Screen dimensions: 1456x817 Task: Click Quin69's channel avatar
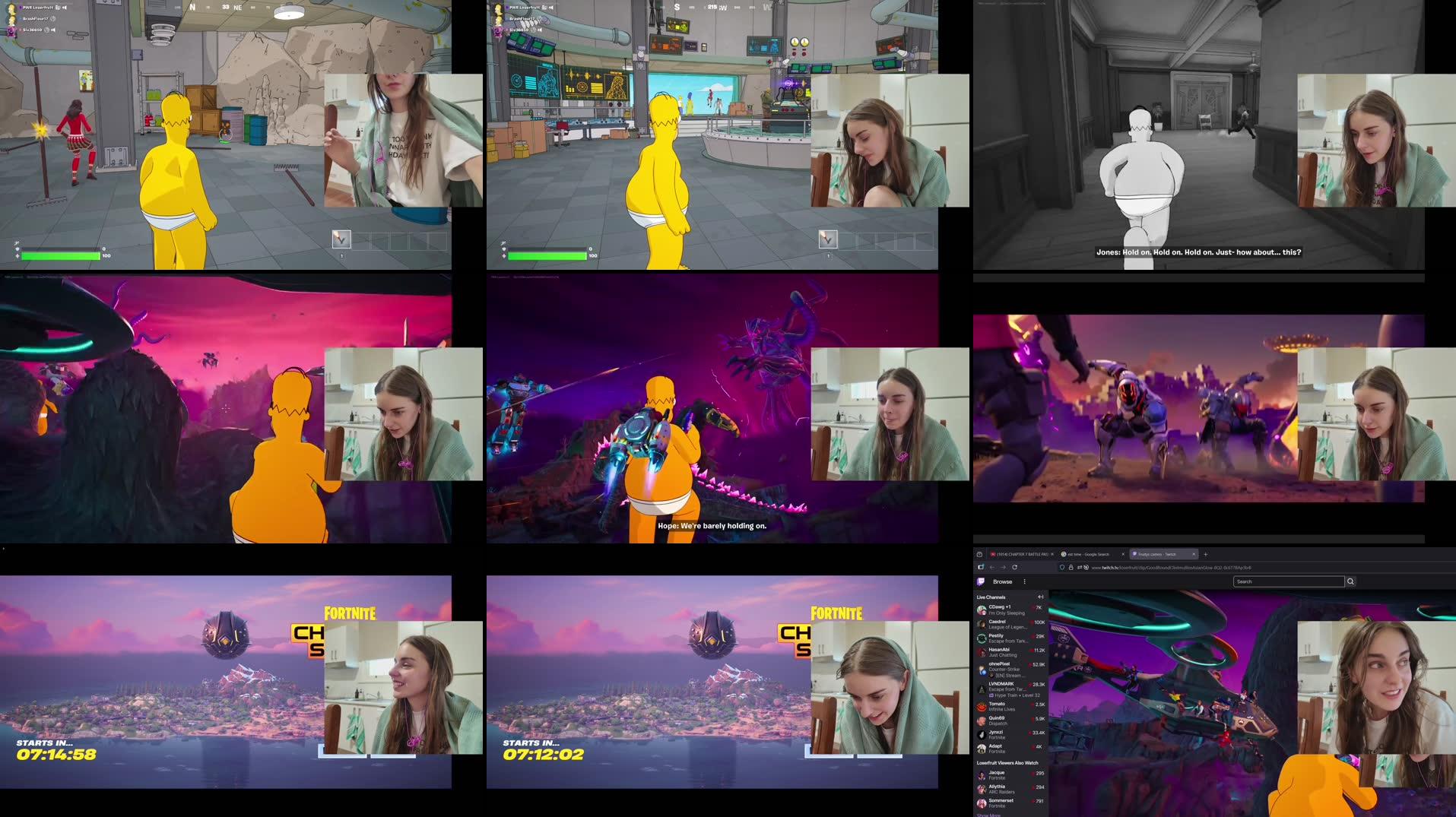(981, 720)
